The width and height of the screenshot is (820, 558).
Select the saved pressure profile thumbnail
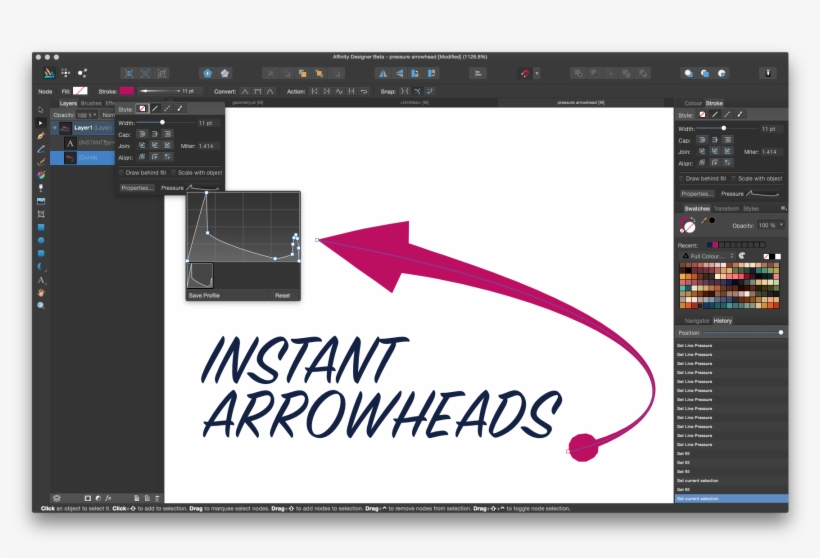200,276
